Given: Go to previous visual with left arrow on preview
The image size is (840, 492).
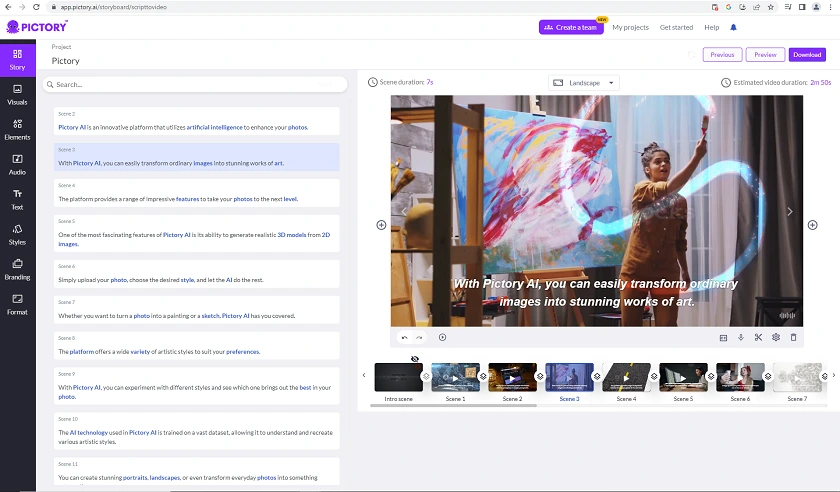Looking at the screenshot, I should (x=404, y=212).
